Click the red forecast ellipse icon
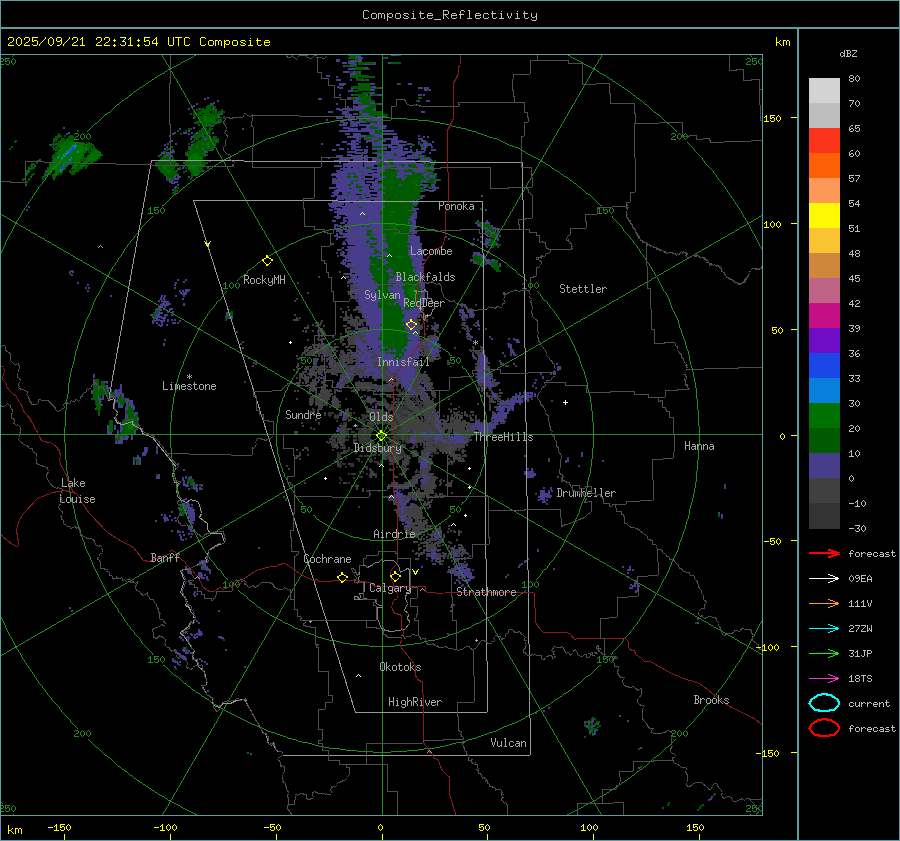900x841 pixels. tap(824, 728)
